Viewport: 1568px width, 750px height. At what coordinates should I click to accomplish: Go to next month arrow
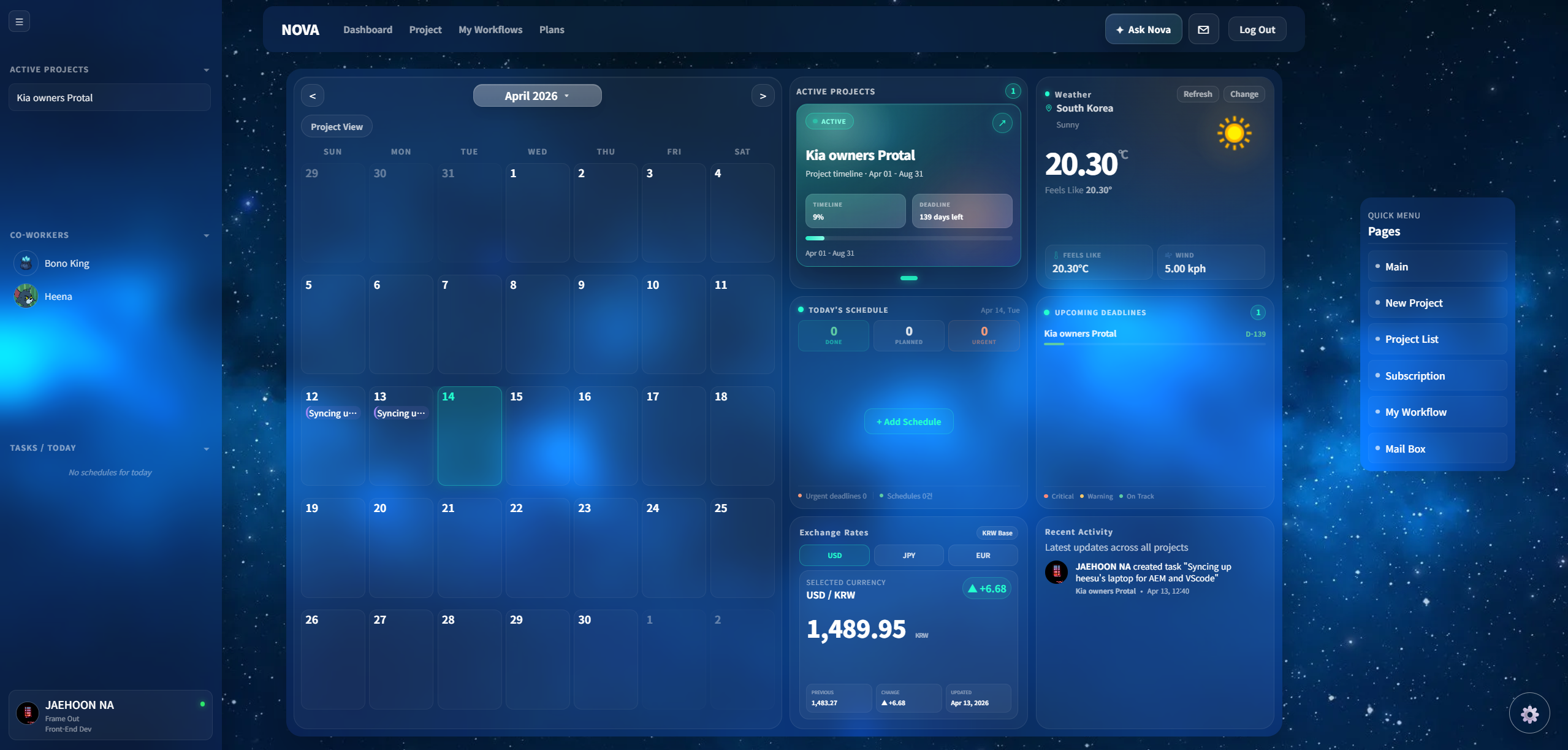[x=763, y=96]
